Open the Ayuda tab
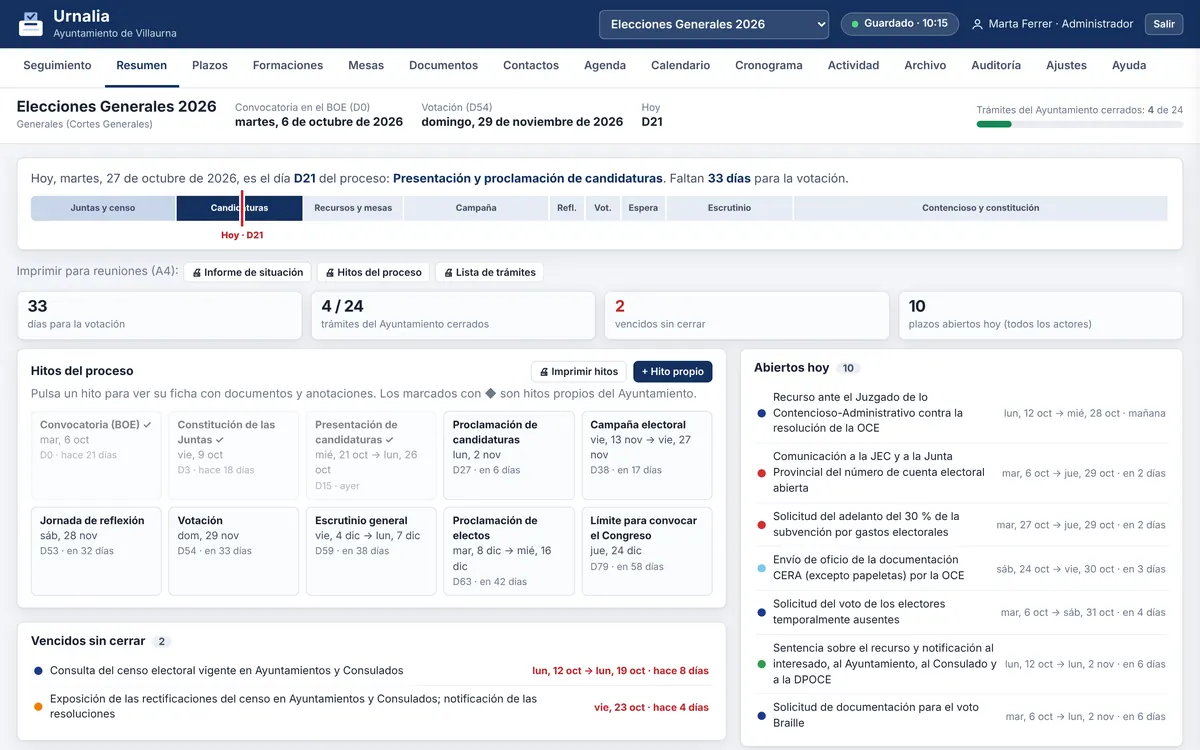The image size is (1200, 750). click(1129, 65)
